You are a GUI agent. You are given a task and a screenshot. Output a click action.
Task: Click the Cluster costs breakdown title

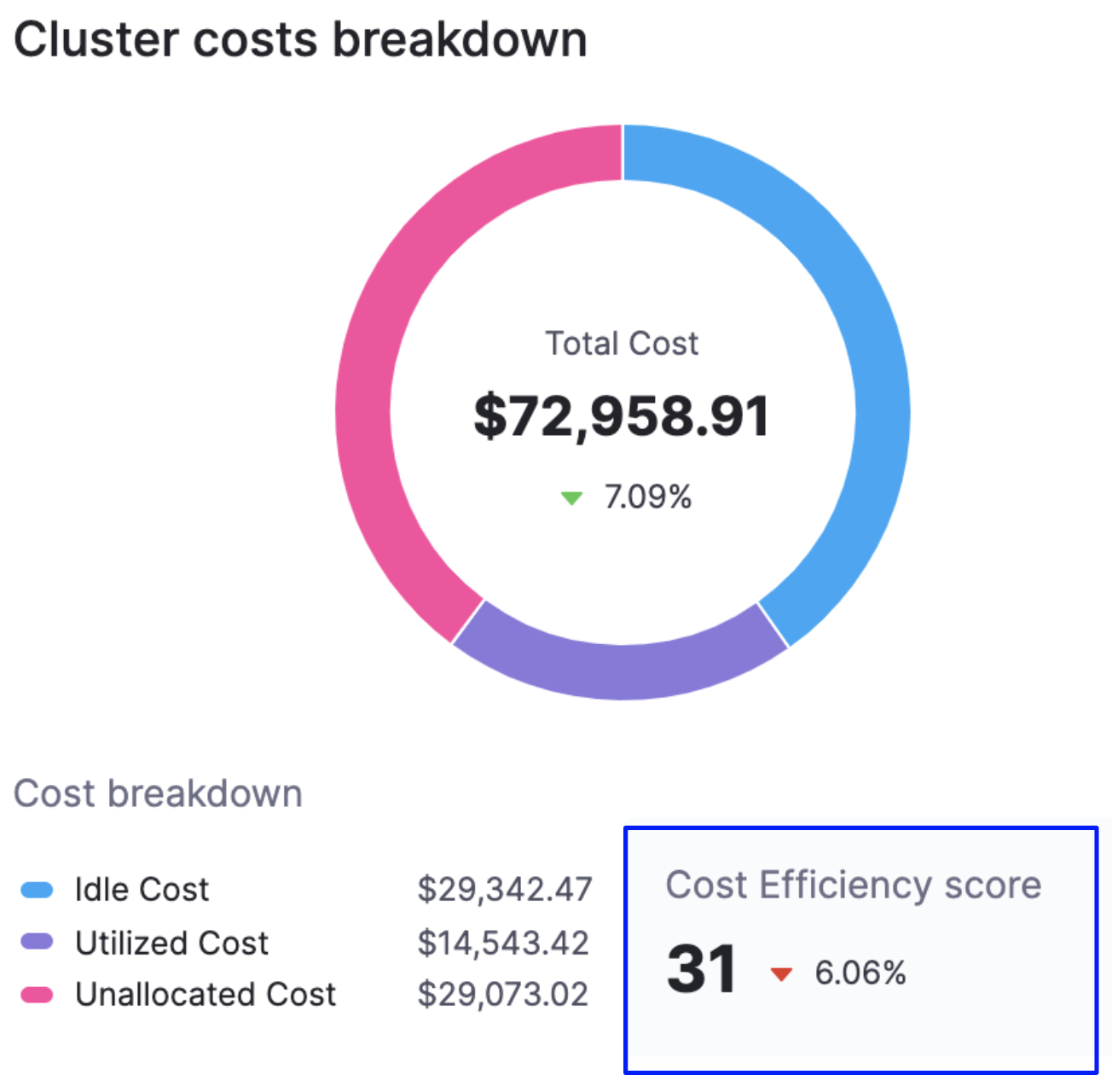pyautogui.click(x=301, y=40)
